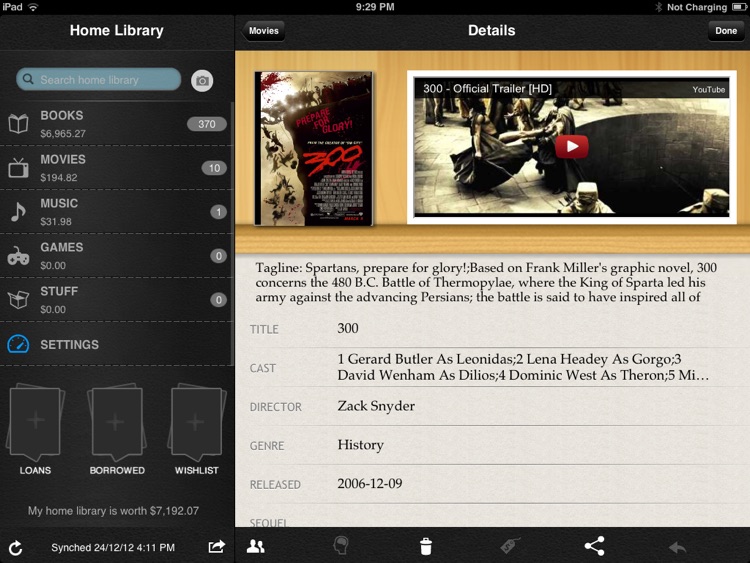750x563 pixels.
Task: Select the STUFF $0.00 row
Action: coord(117,300)
